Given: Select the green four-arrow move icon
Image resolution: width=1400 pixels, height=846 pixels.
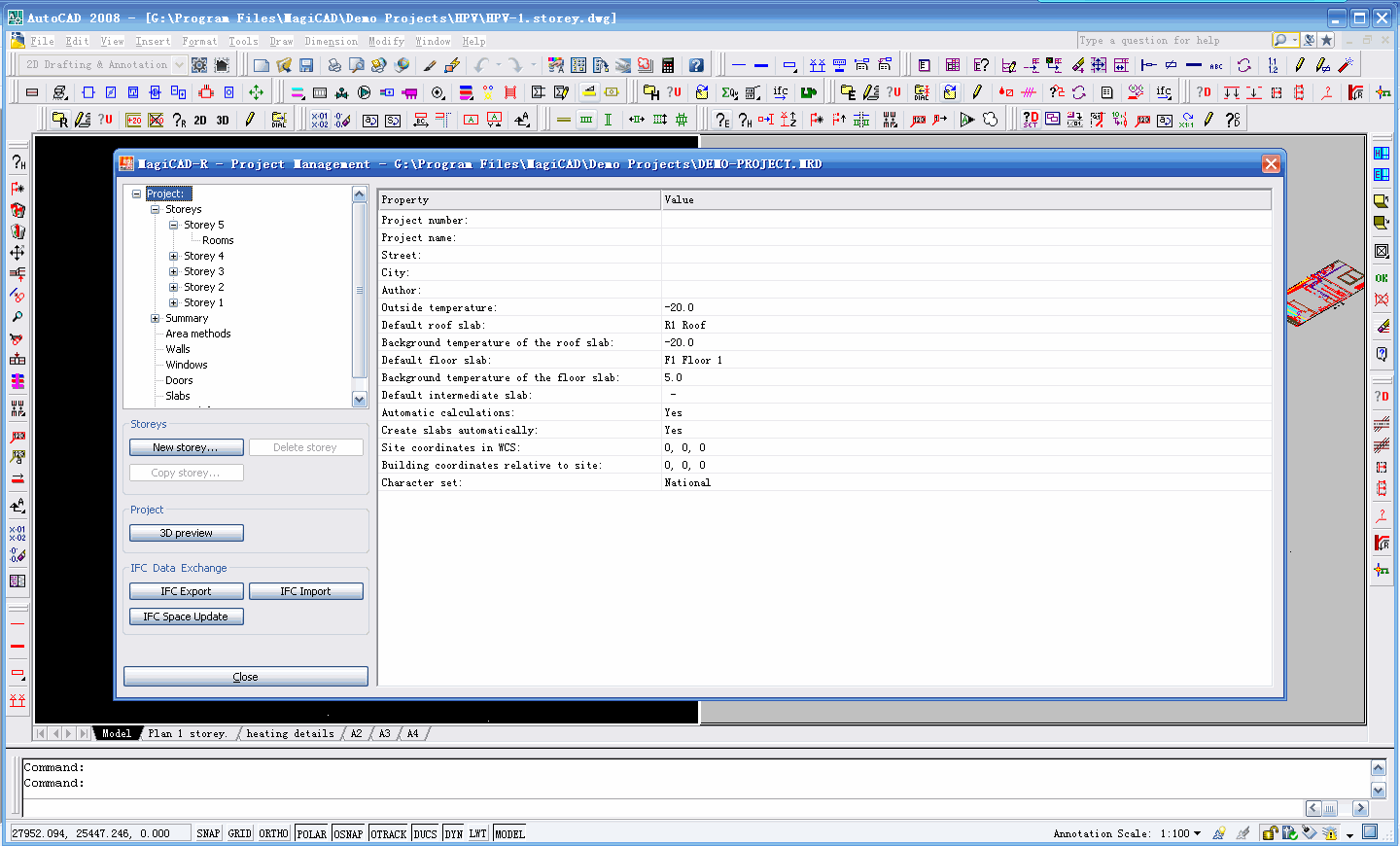Looking at the screenshot, I should point(256,92).
